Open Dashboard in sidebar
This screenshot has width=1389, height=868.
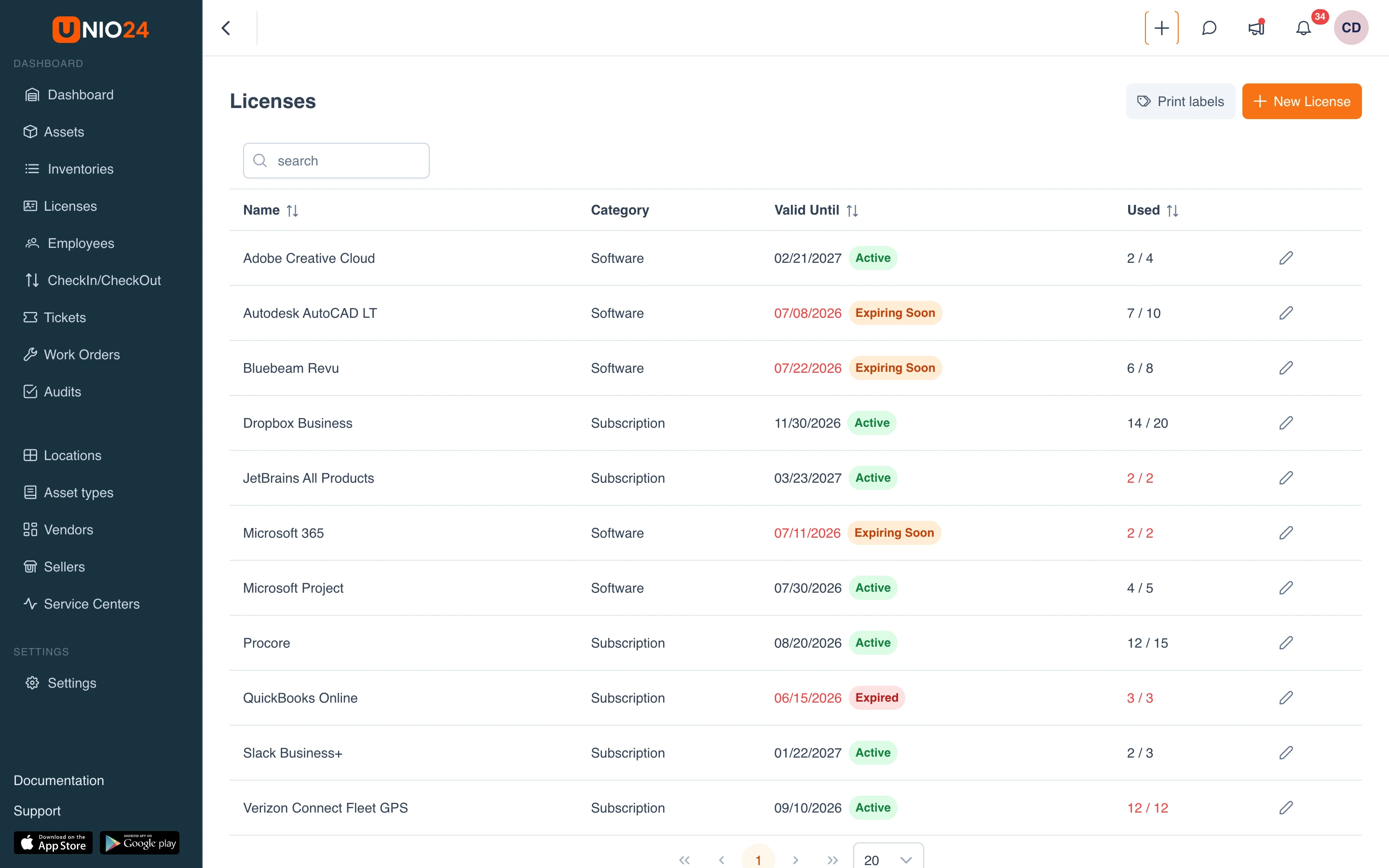click(69, 95)
